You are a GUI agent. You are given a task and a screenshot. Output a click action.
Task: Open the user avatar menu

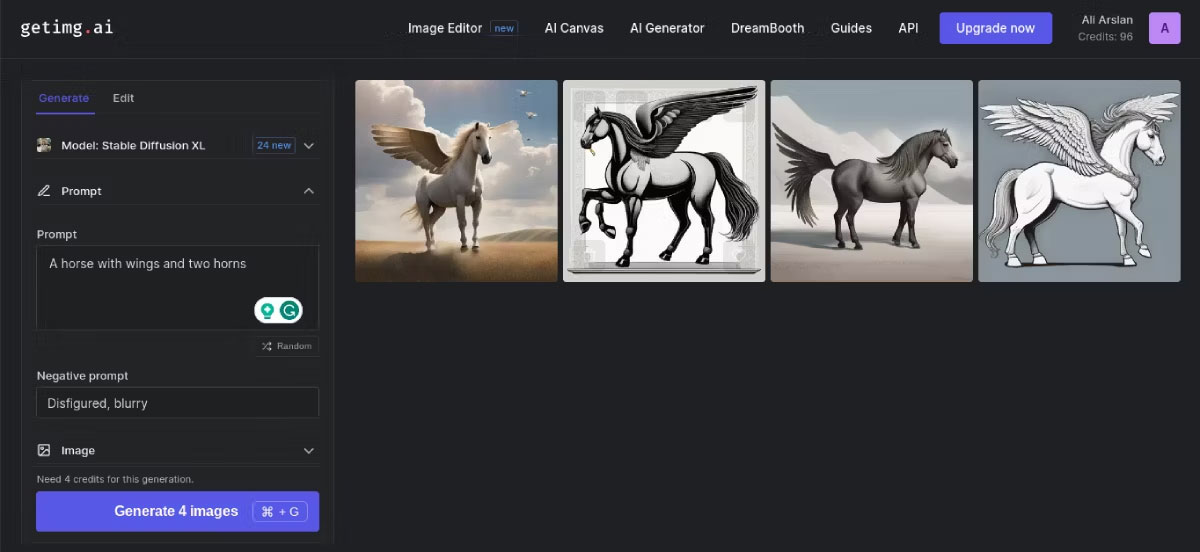coord(1164,28)
